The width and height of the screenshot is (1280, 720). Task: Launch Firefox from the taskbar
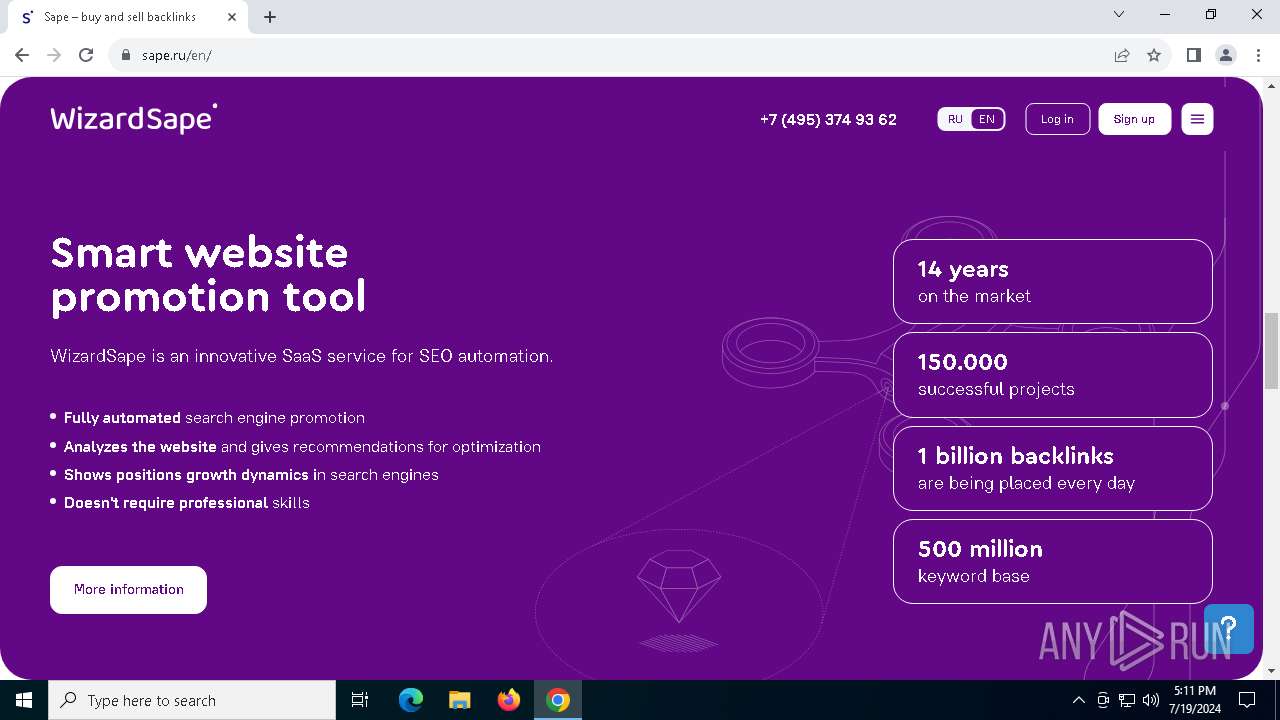point(509,700)
